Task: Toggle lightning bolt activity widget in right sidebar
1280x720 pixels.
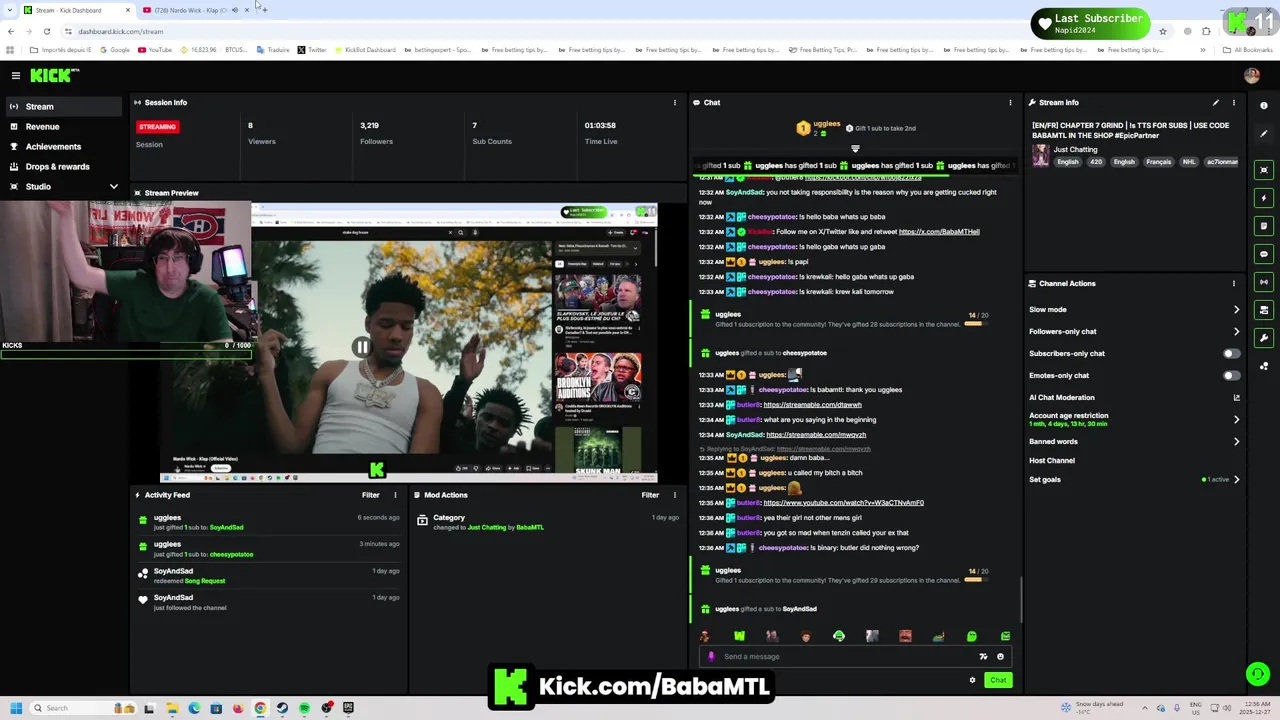Action: point(1264,198)
